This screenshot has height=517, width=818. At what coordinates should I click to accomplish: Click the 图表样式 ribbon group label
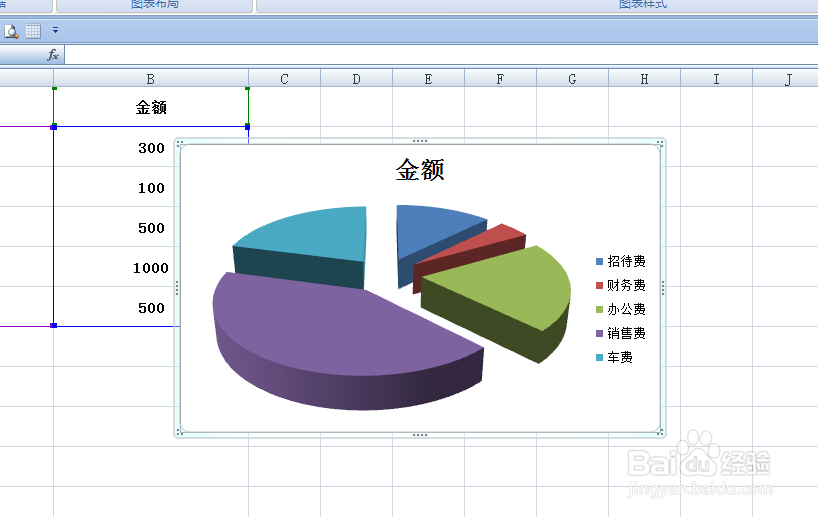[x=643, y=4]
